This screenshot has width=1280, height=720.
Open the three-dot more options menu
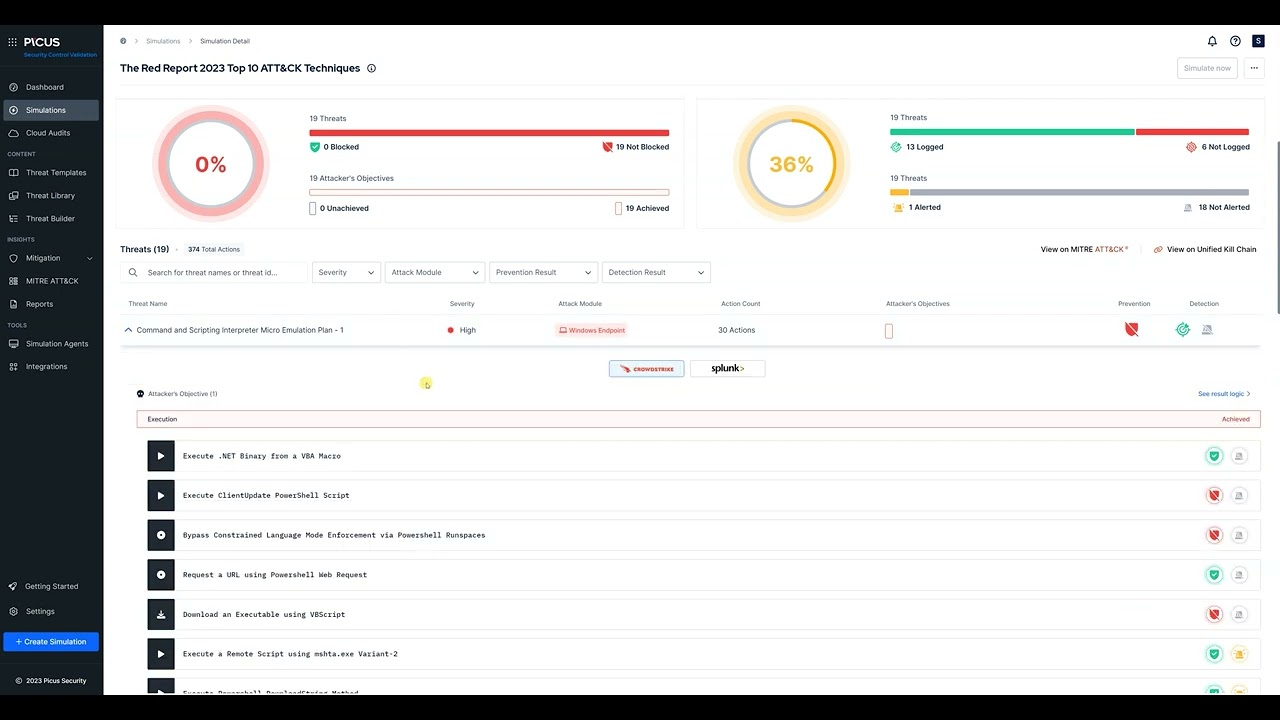(1254, 68)
